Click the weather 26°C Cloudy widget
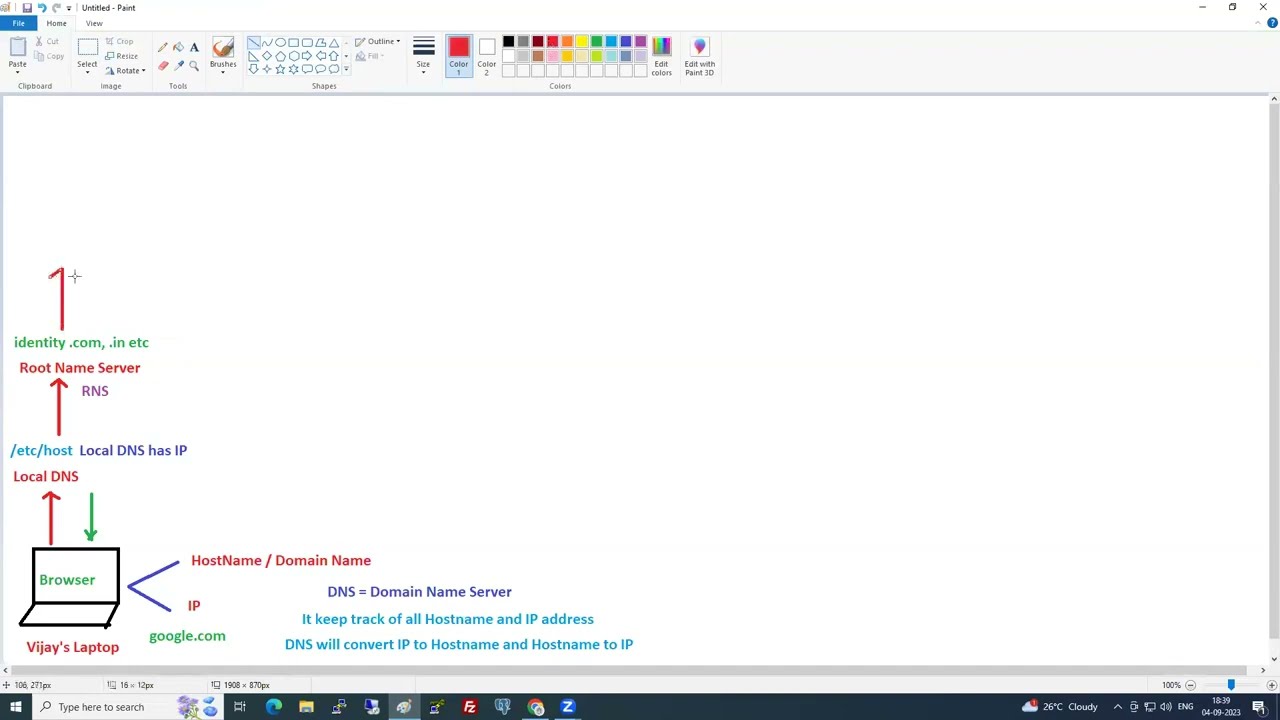The image size is (1280, 720). point(1059,707)
